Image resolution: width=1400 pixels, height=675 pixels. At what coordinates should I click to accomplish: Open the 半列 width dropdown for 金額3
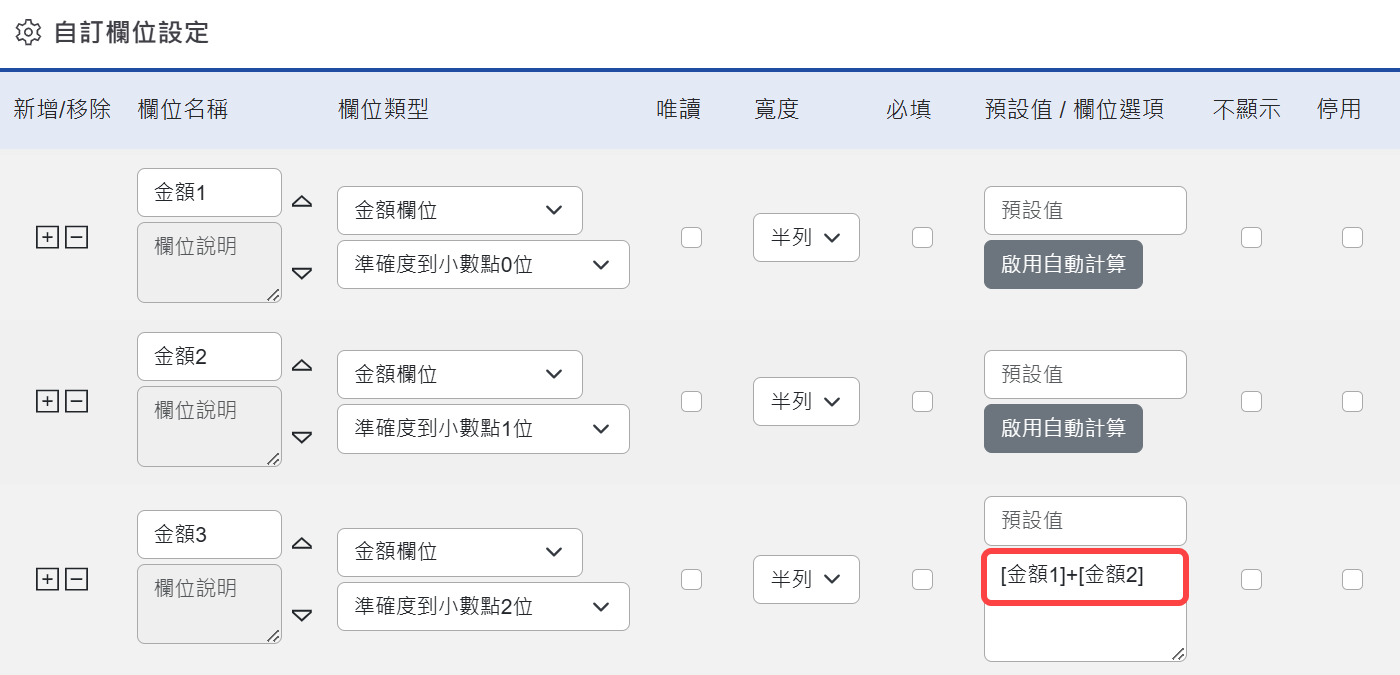click(x=806, y=579)
